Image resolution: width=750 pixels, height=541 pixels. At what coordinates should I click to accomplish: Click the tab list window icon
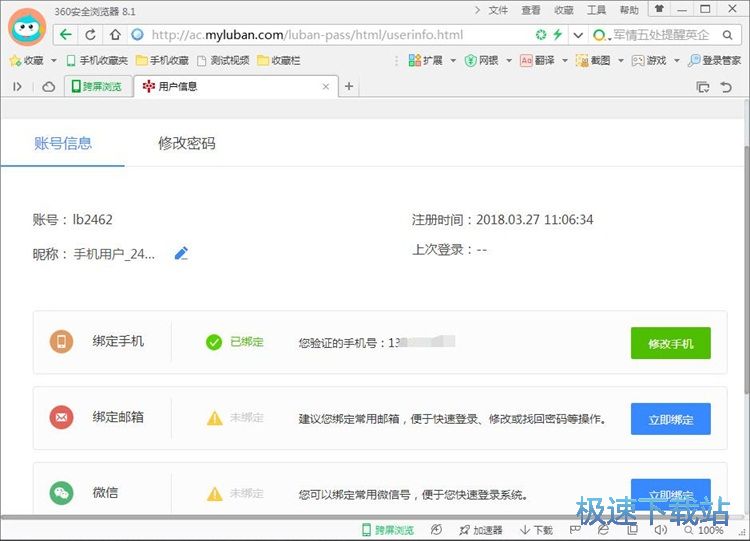pos(703,87)
